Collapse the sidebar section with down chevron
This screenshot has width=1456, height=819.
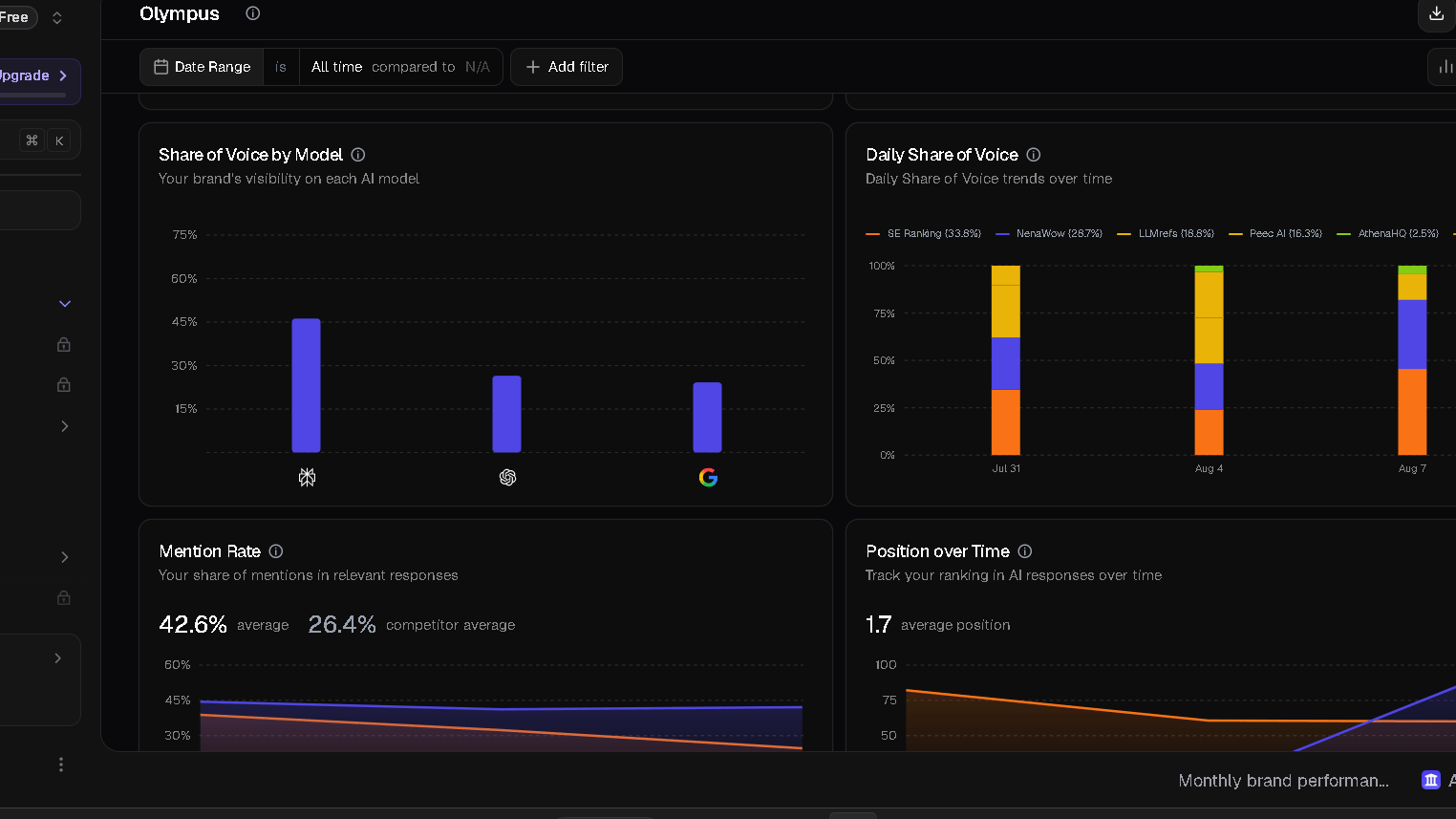click(x=65, y=304)
